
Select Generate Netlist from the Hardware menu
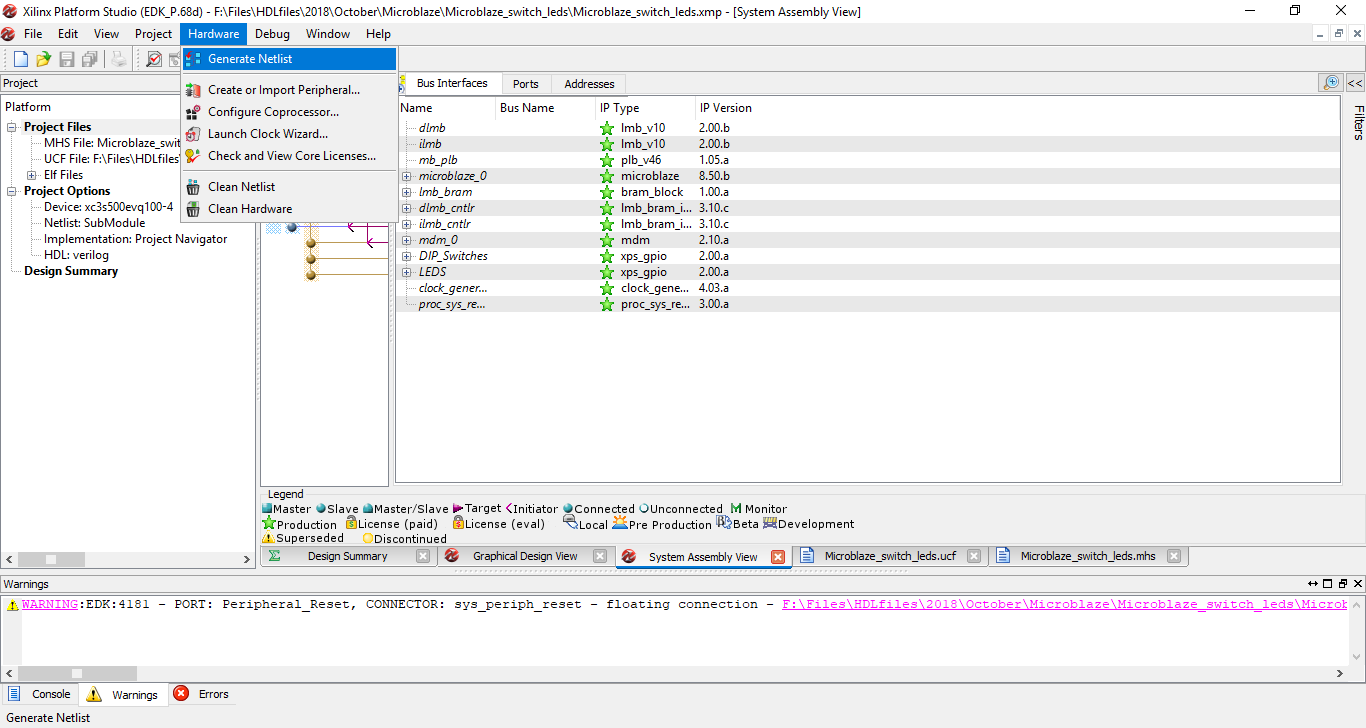click(x=289, y=59)
